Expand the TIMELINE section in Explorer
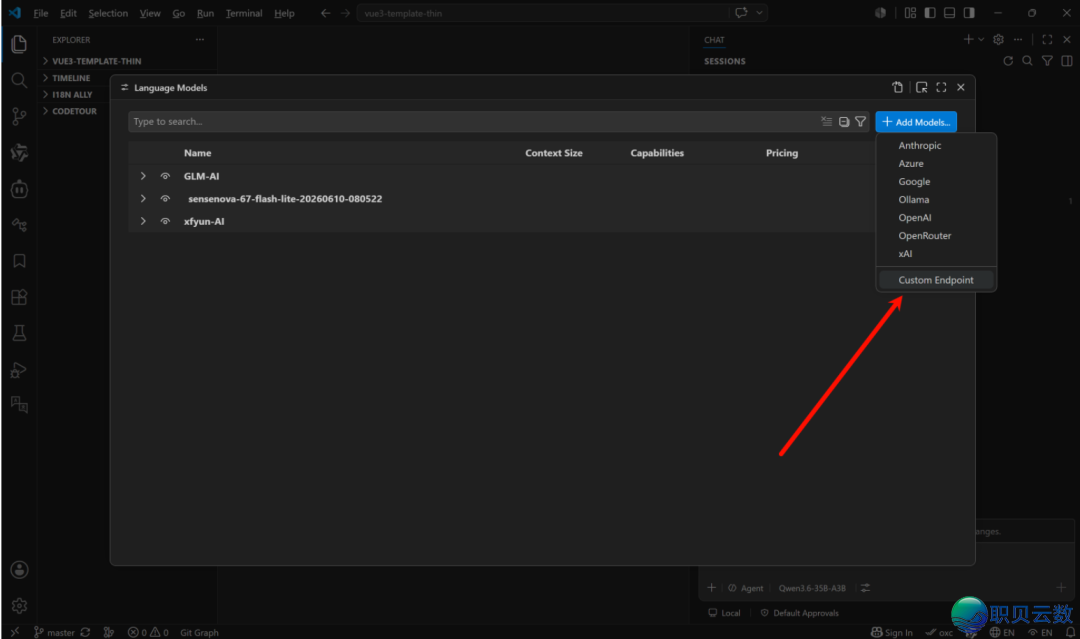Screen dimensions: 1080x639 coord(71,78)
